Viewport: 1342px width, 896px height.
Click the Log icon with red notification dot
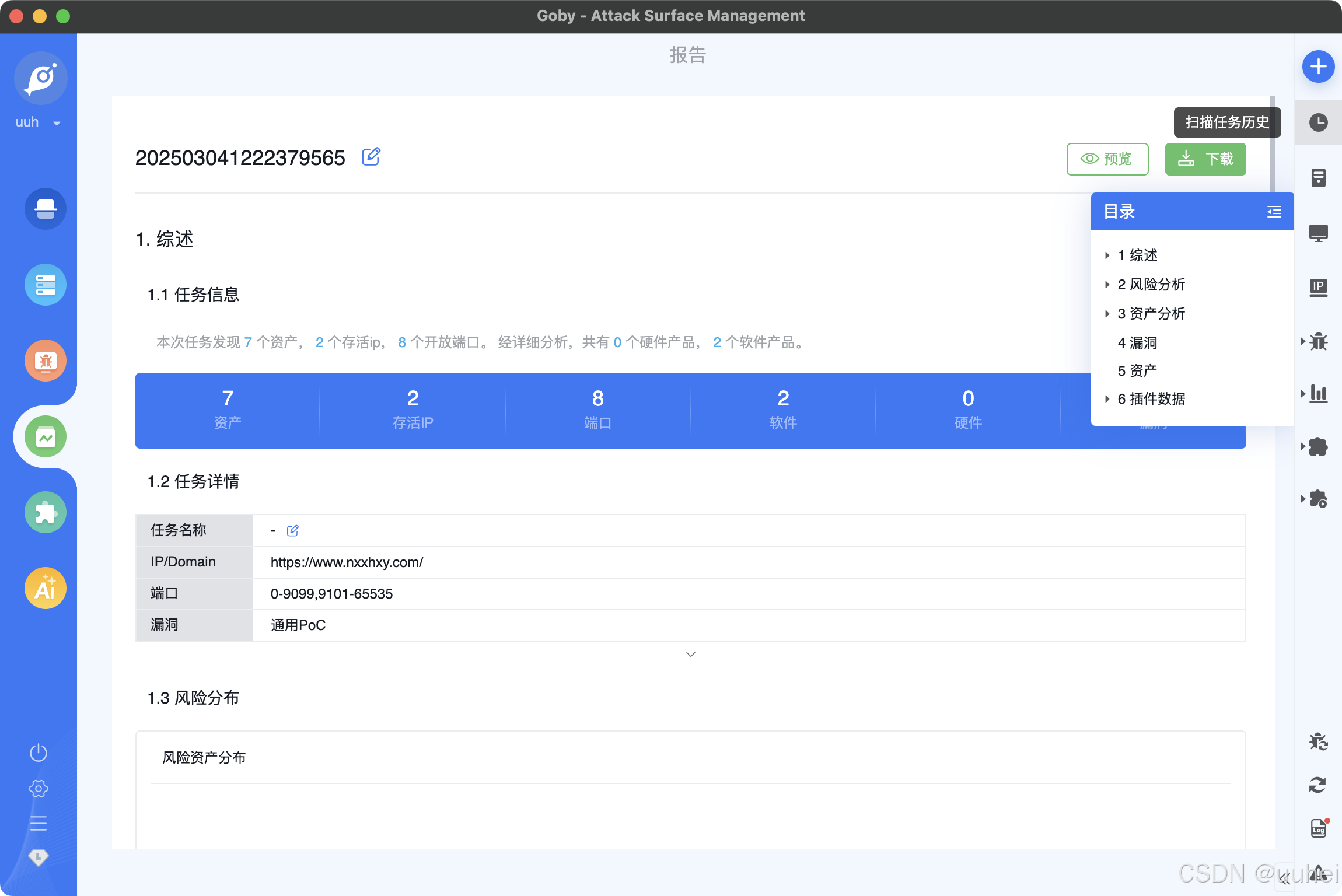(x=1318, y=828)
